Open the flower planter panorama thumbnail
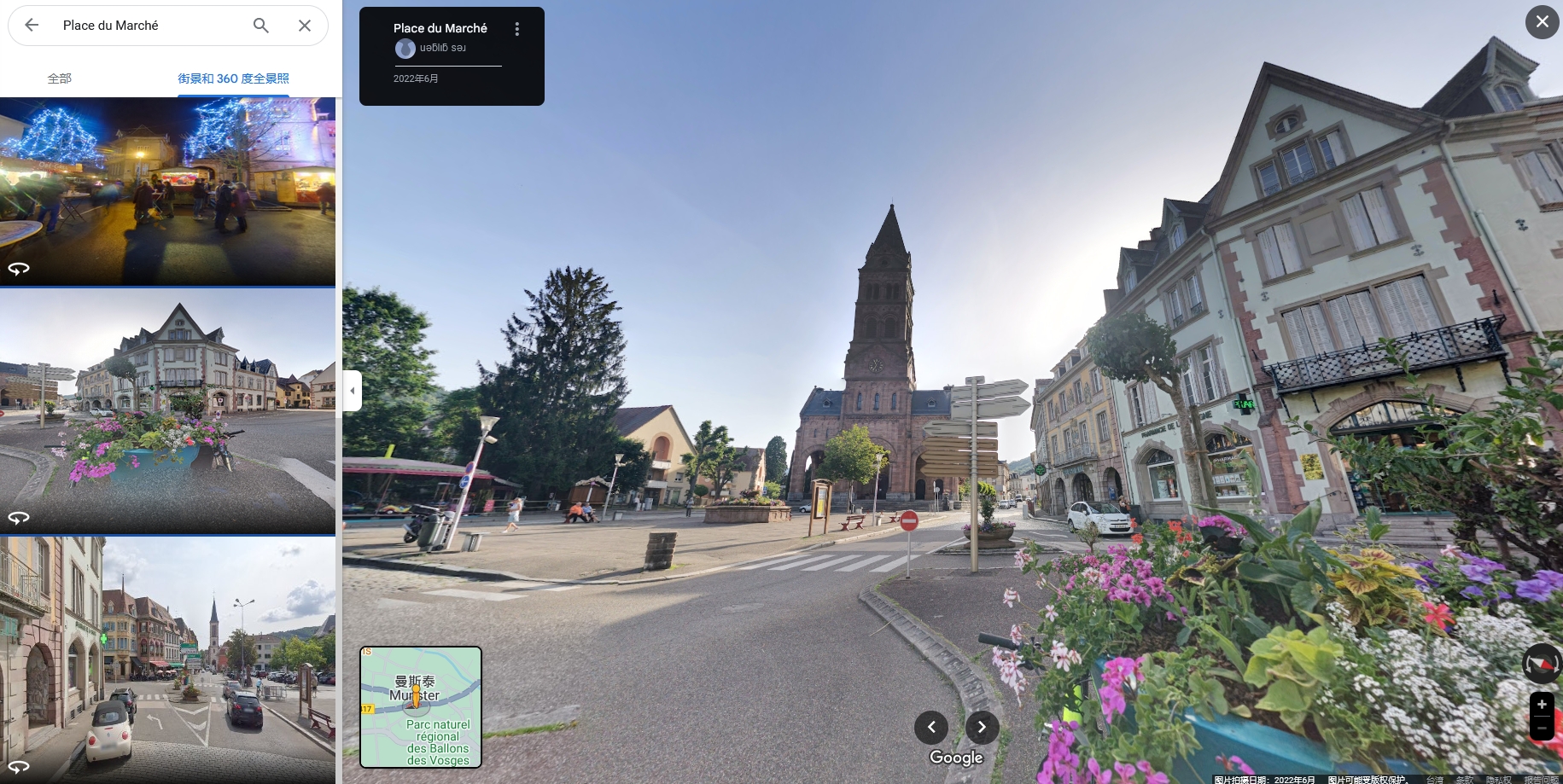This screenshot has height=784, width=1563. (x=167, y=411)
